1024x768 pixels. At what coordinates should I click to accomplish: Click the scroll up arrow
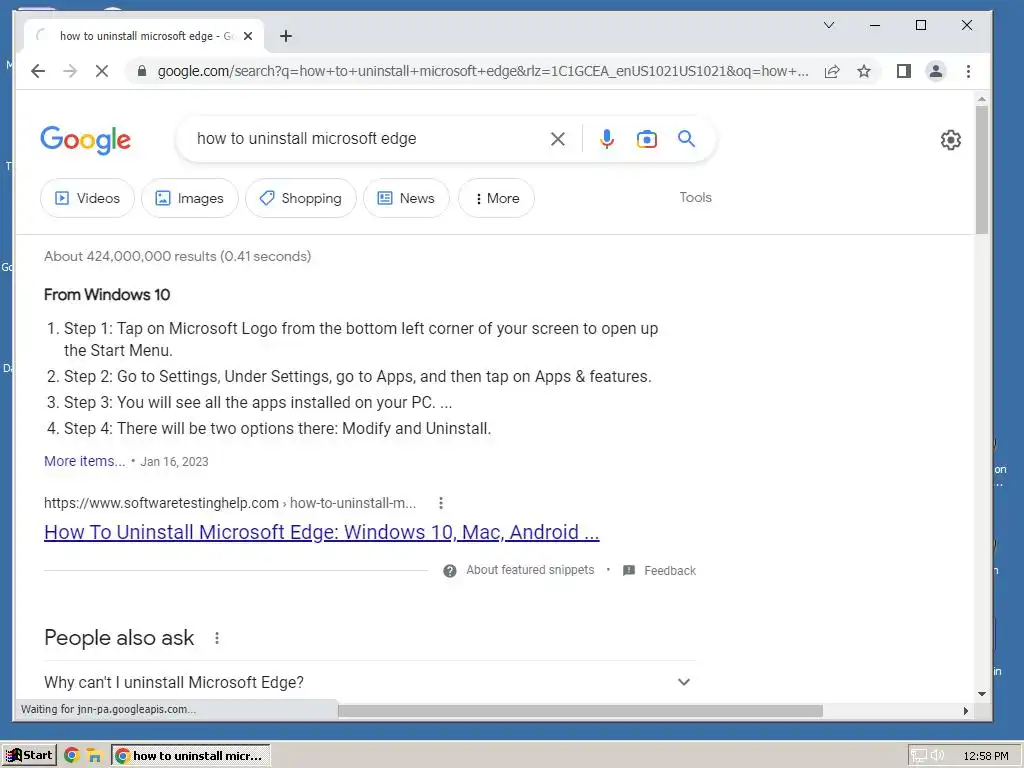coord(982,99)
